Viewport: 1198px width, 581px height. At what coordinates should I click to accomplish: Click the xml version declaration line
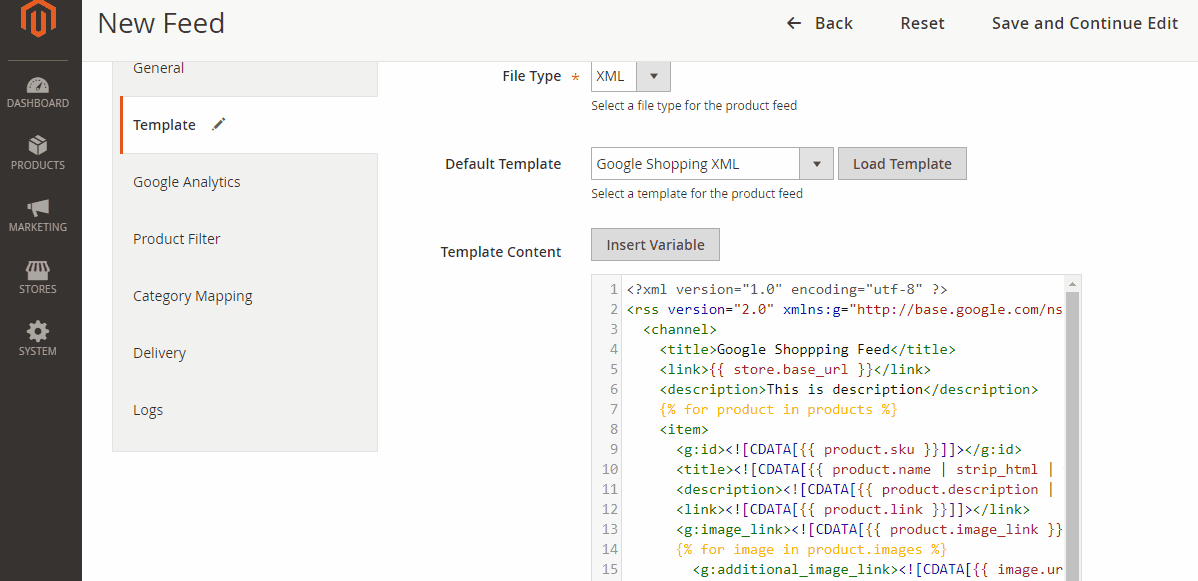tap(787, 290)
